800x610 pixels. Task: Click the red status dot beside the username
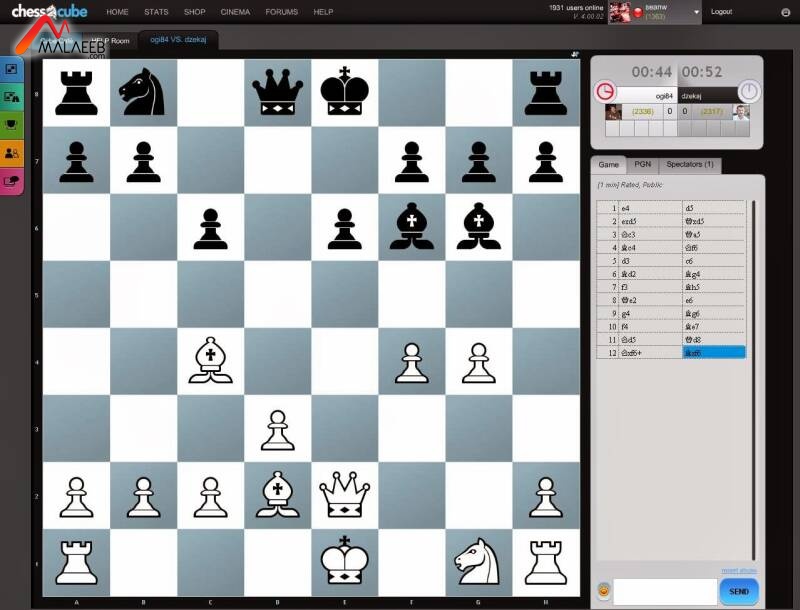pyautogui.click(x=637, y=12)
